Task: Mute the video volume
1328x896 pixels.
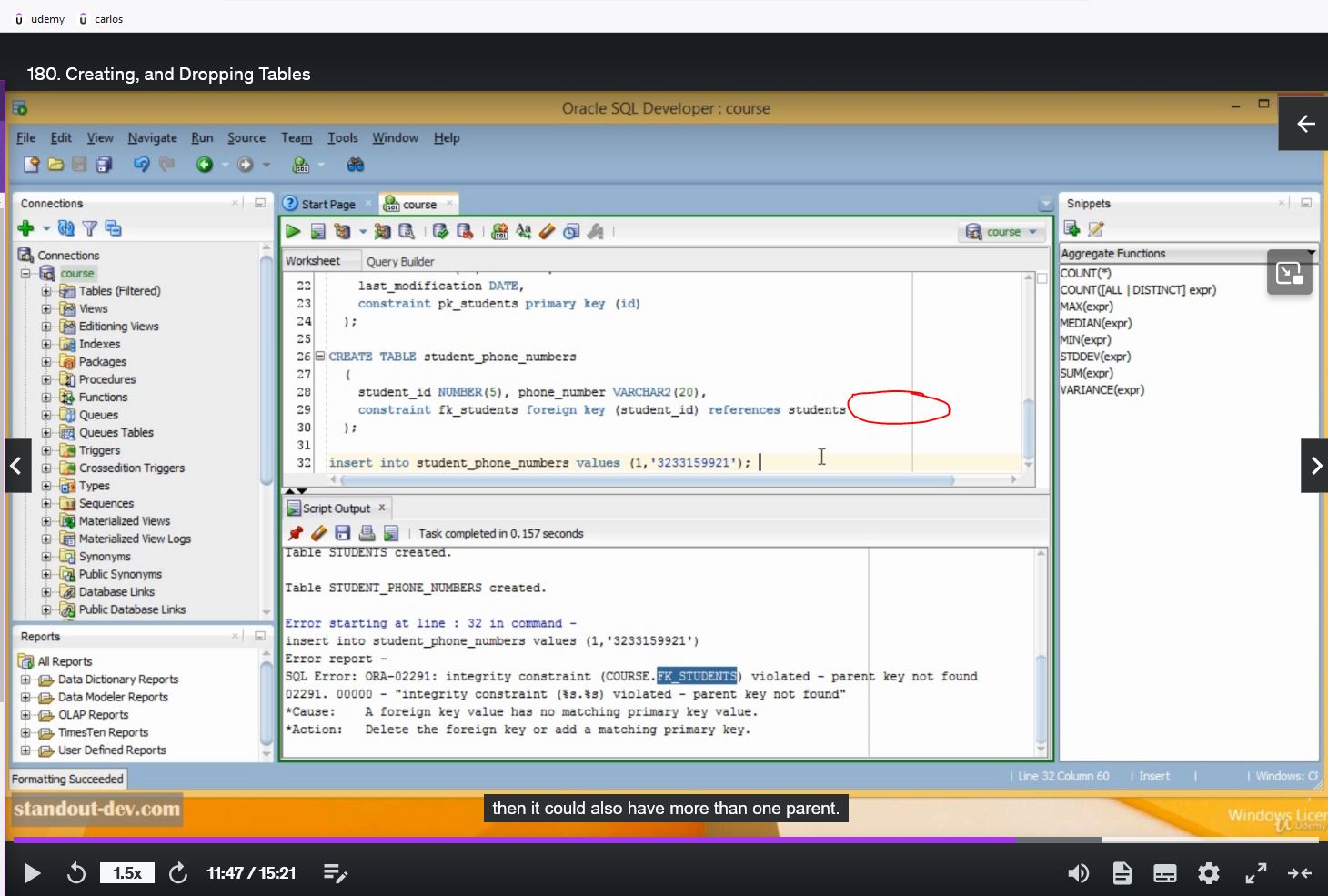Action: coord(1078,873)
